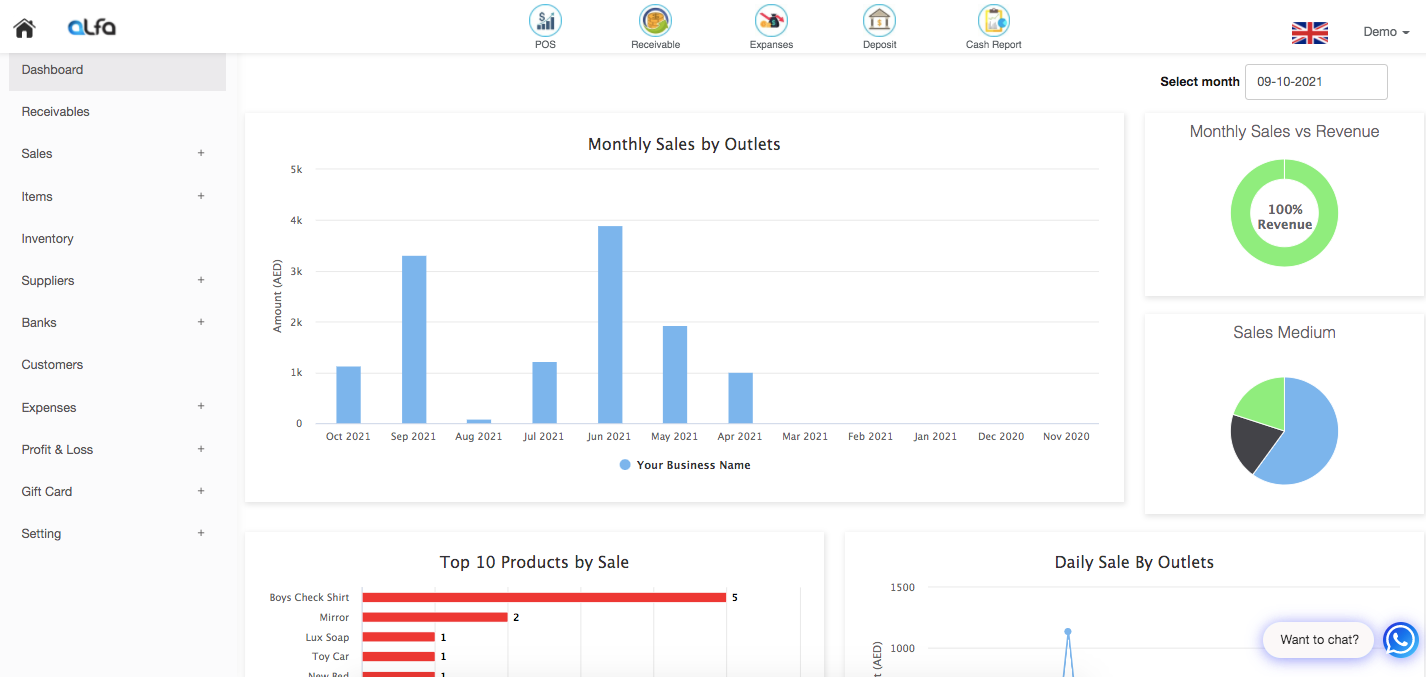
Task: Open the Demo user dropdown
Action: [x=1386, y=32]
